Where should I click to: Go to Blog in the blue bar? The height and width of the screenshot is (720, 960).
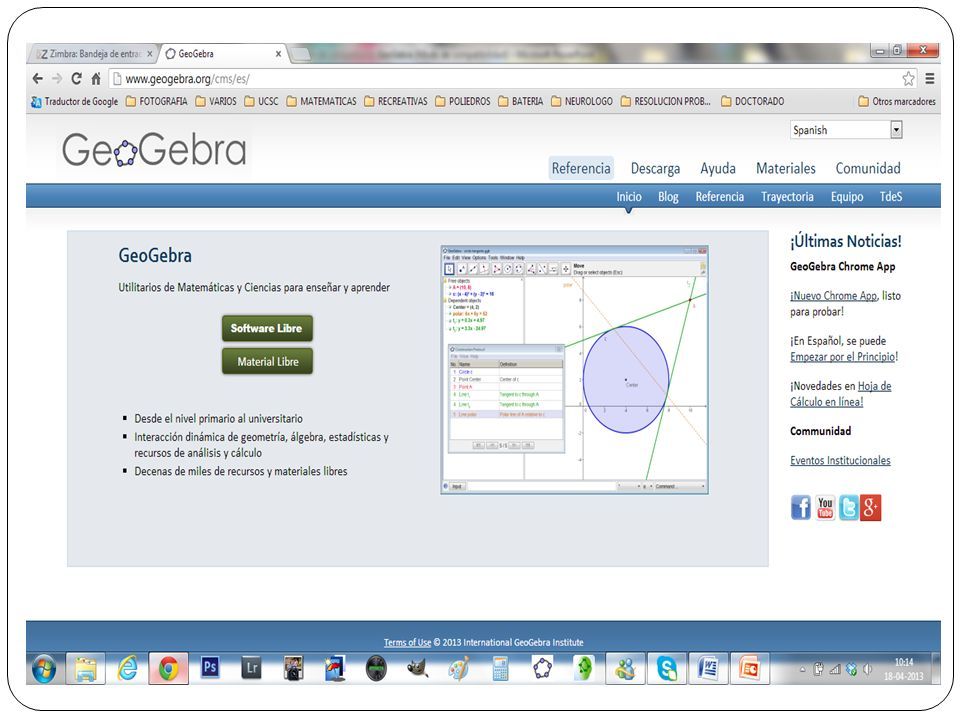(668, 197)
